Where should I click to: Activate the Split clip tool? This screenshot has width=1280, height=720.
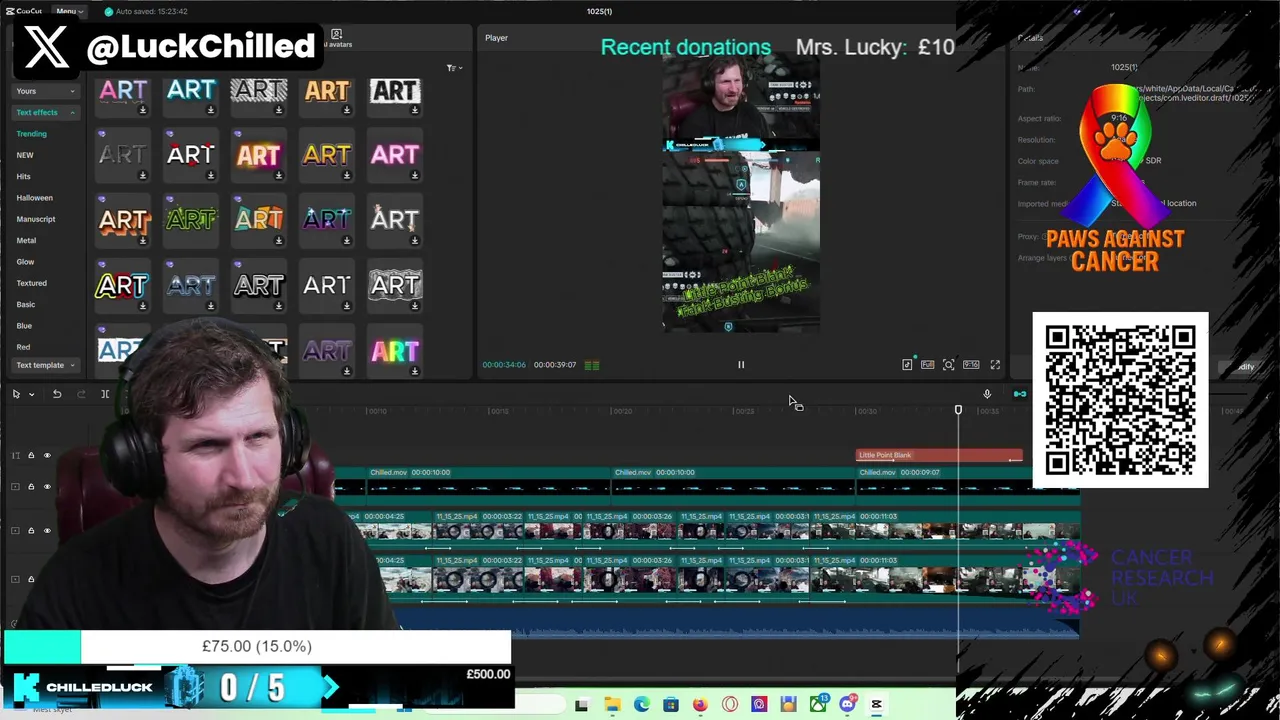[105, 394]
